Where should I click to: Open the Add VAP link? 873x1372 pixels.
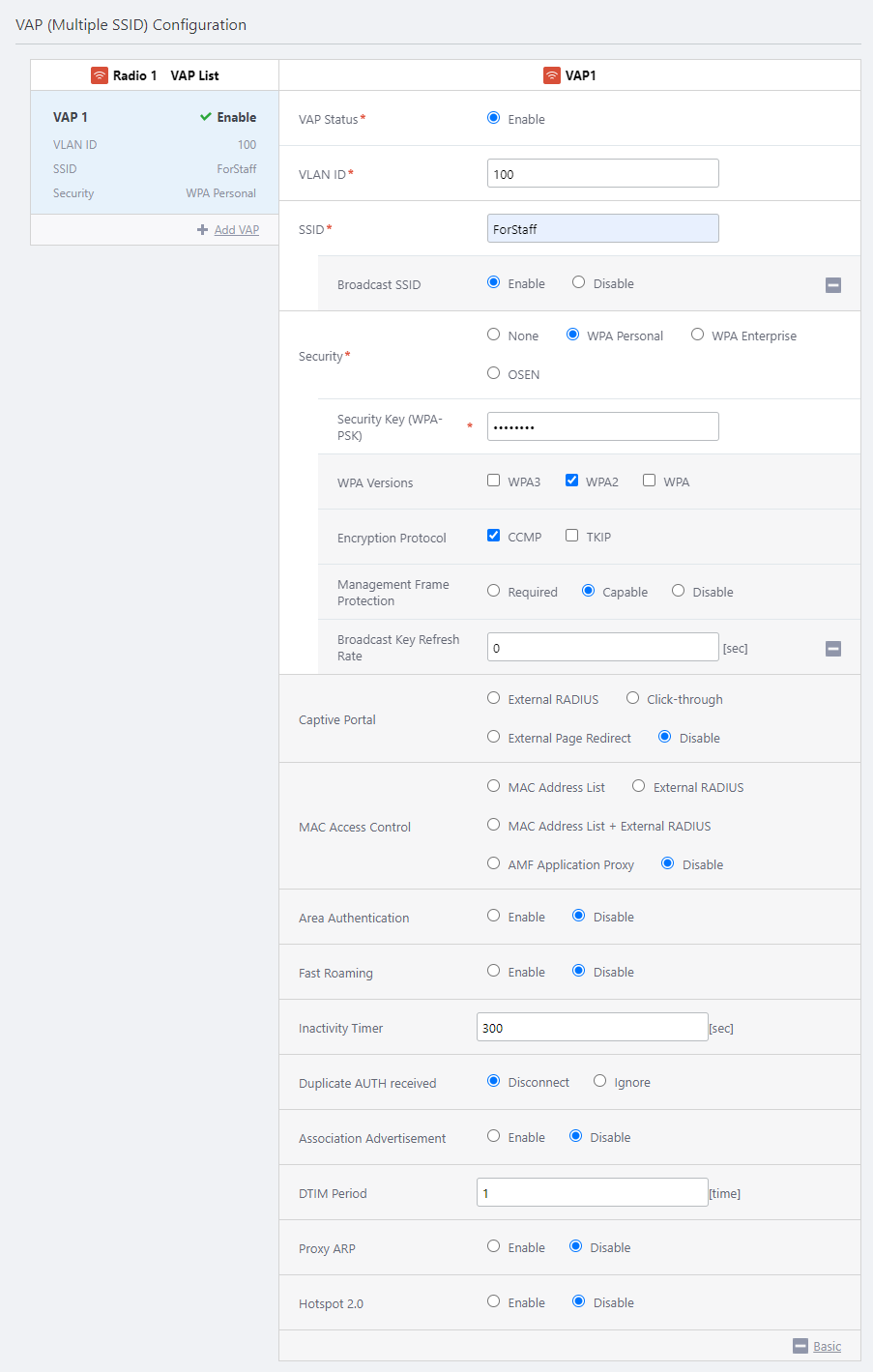click(236, 230)
